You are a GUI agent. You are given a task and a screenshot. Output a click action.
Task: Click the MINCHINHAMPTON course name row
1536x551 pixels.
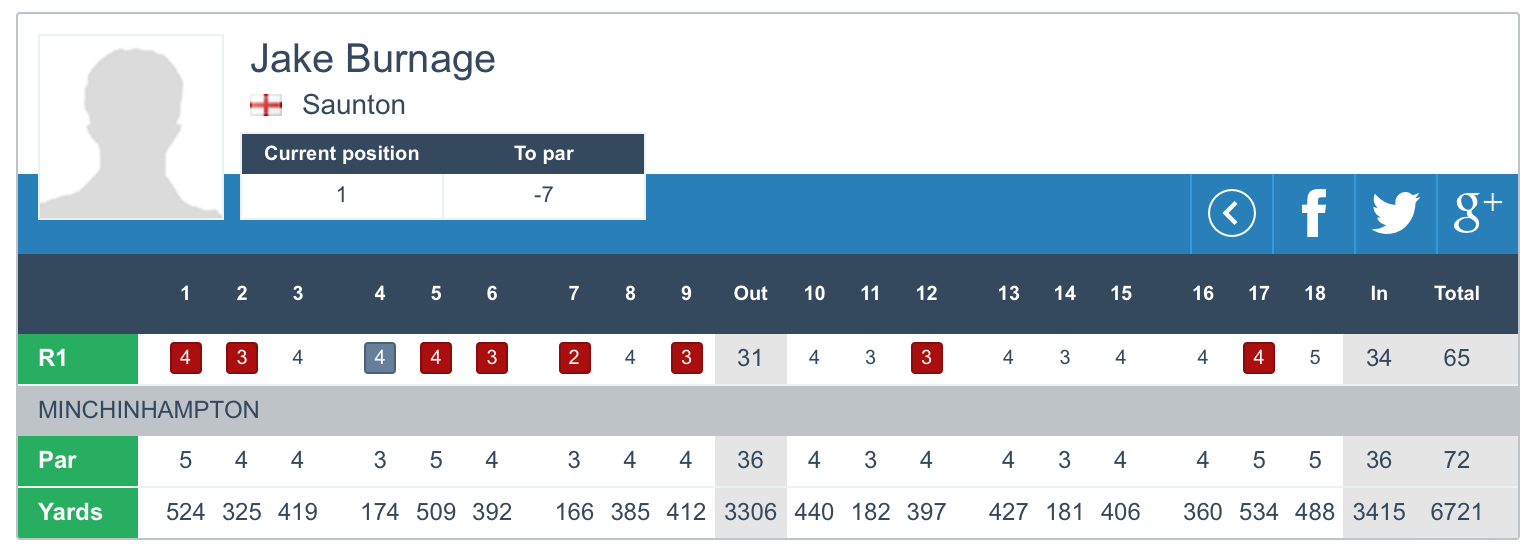[x=148, y=410]
